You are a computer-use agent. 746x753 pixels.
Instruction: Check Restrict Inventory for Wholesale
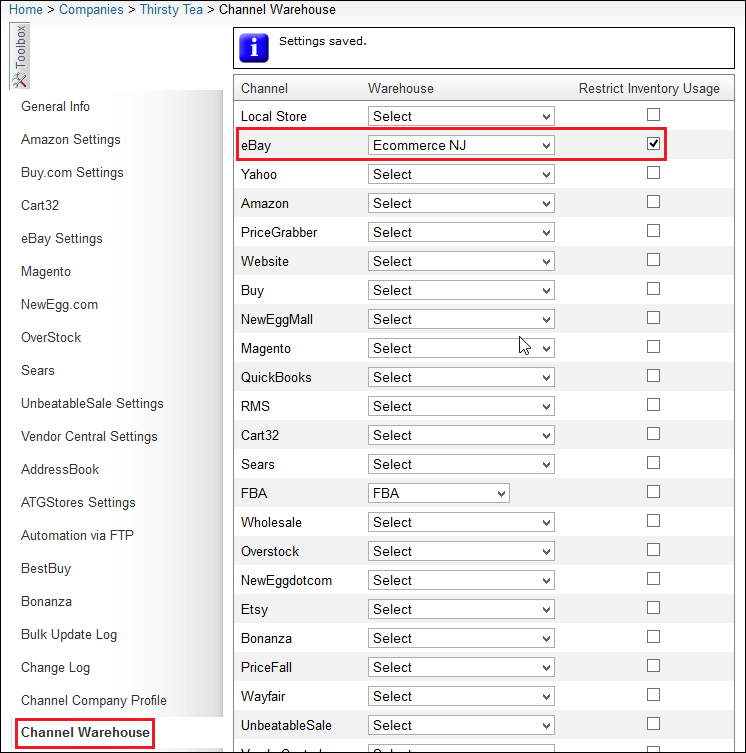(653, 521)
